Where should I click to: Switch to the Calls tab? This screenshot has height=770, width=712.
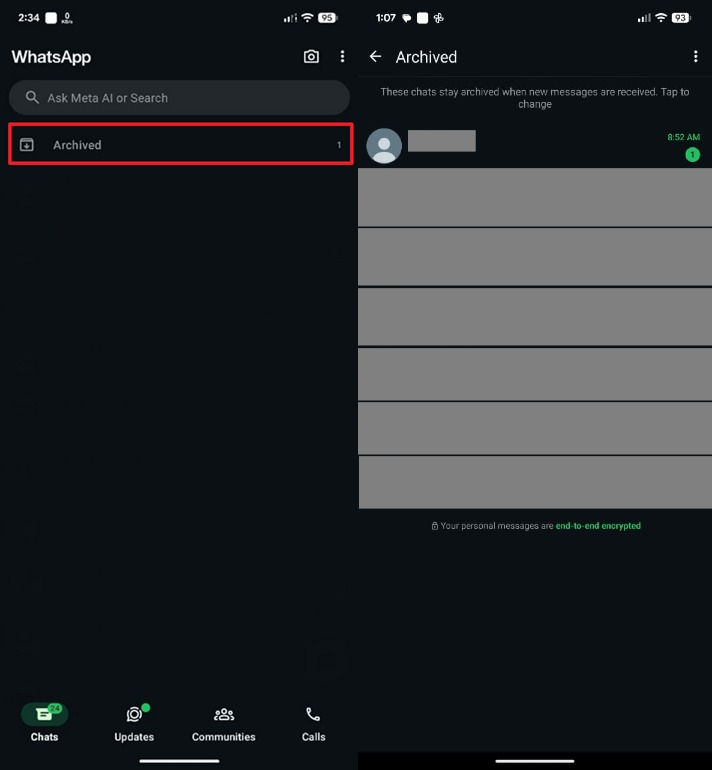(x=313, y=724)
